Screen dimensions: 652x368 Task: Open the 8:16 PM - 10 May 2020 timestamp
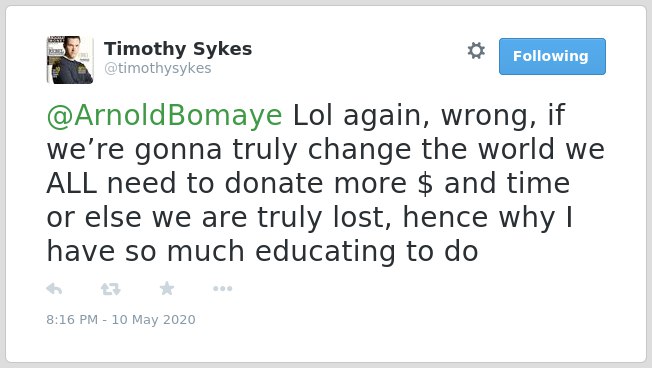pos(121,319)
